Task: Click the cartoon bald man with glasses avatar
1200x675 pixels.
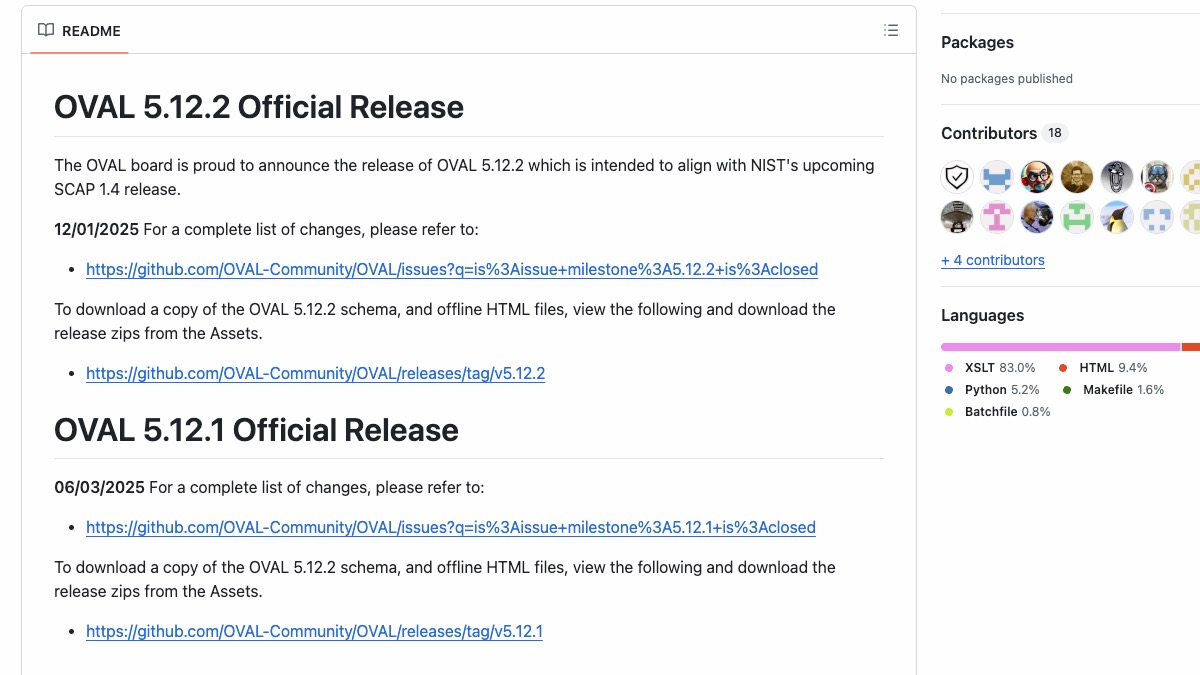Action: point(1037,177)
